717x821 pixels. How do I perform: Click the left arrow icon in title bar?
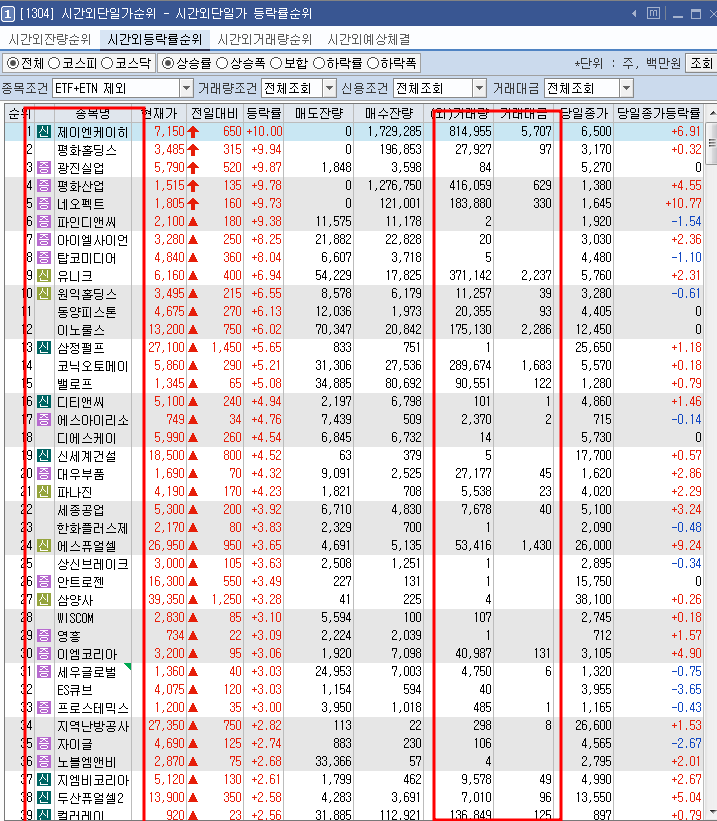pyautogui.click(x=634, y=14)
